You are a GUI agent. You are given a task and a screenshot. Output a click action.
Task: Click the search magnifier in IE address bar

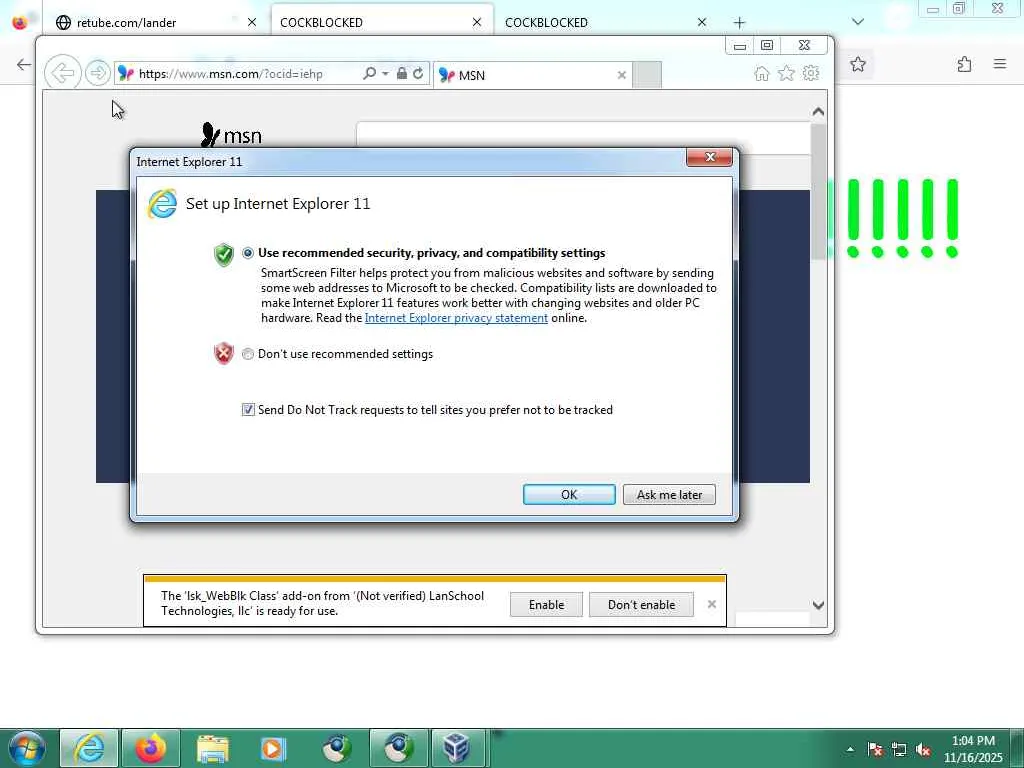pos(369,73)
